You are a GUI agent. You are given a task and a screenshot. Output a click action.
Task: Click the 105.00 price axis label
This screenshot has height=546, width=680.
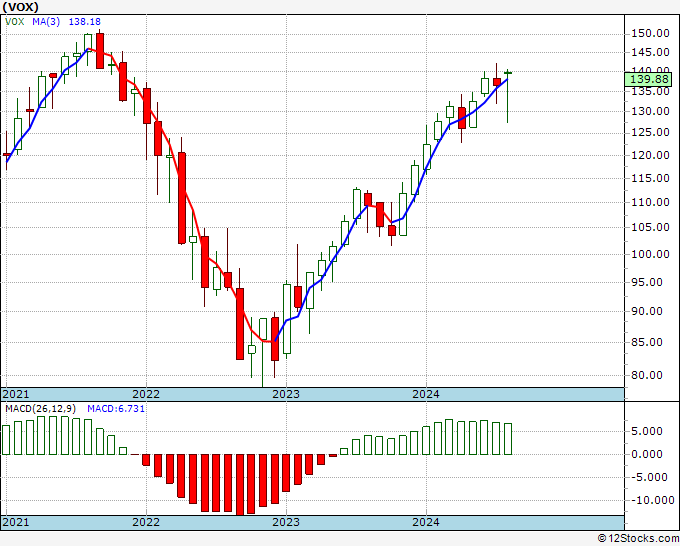[x=650, y=227]
